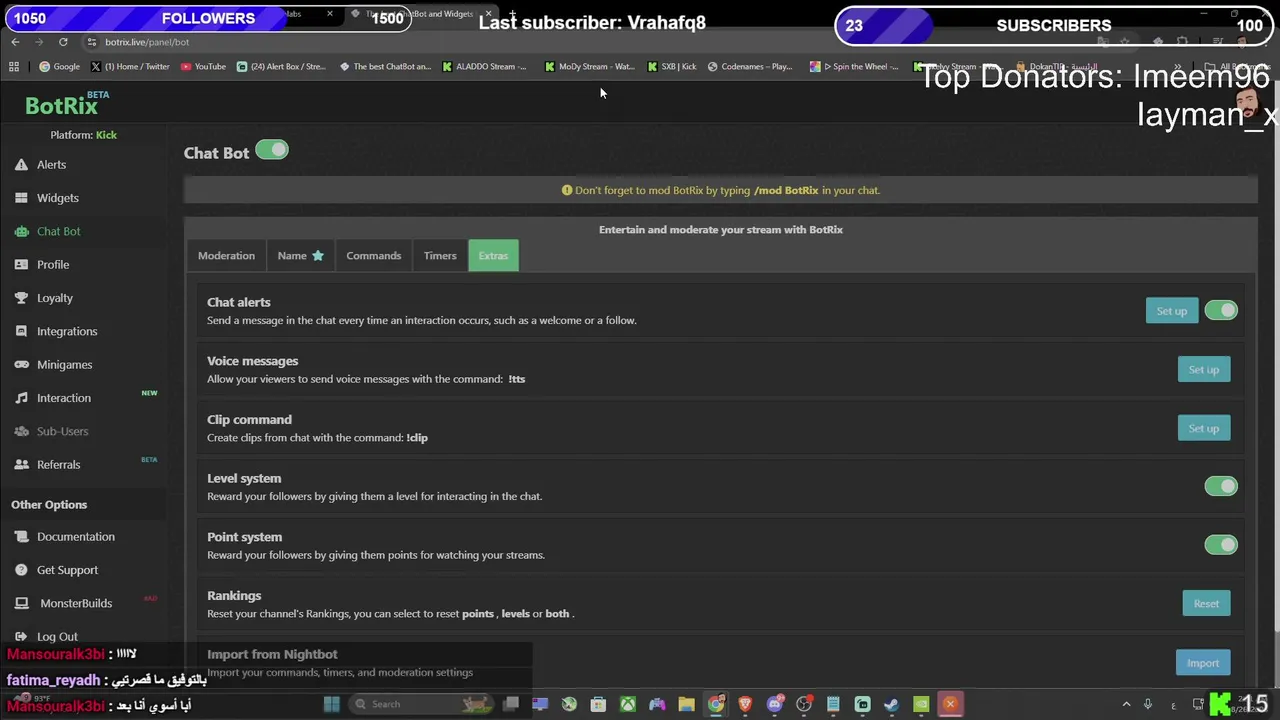The image size is (1280, 720).
Task: Open Discord from the taskbar
Action: coord(775,704)
